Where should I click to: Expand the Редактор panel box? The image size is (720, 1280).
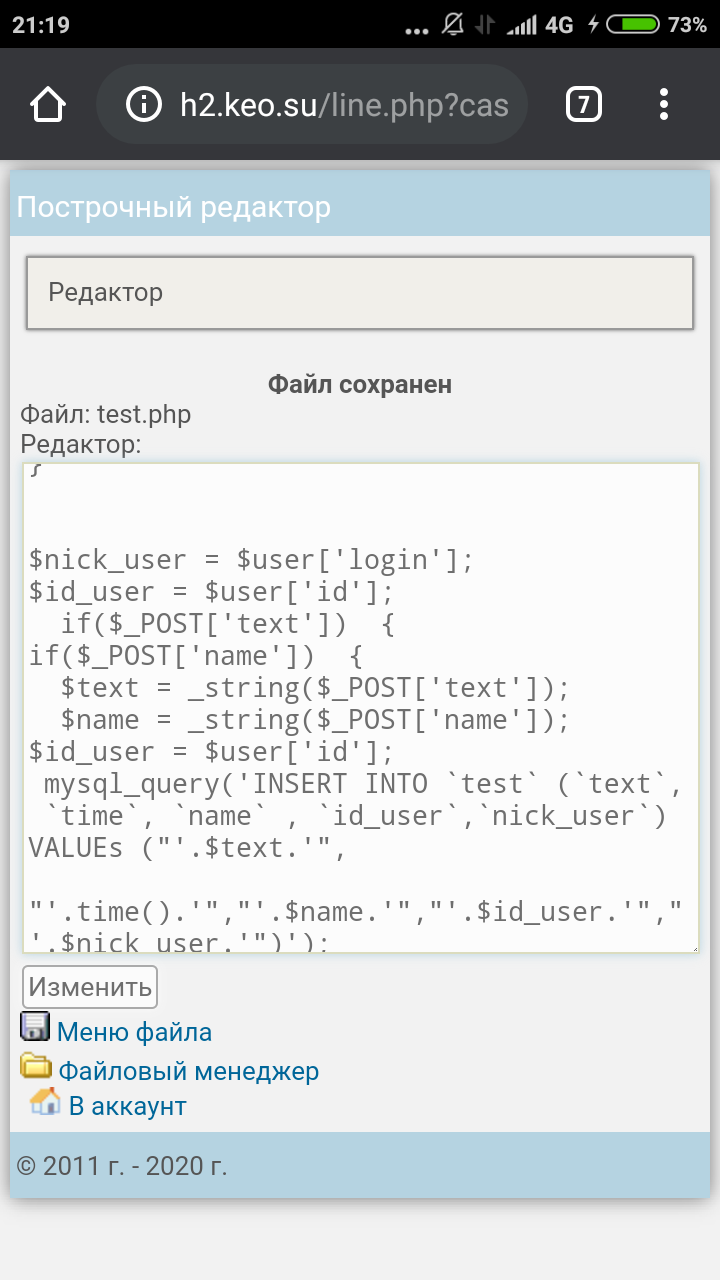point(360,293)
